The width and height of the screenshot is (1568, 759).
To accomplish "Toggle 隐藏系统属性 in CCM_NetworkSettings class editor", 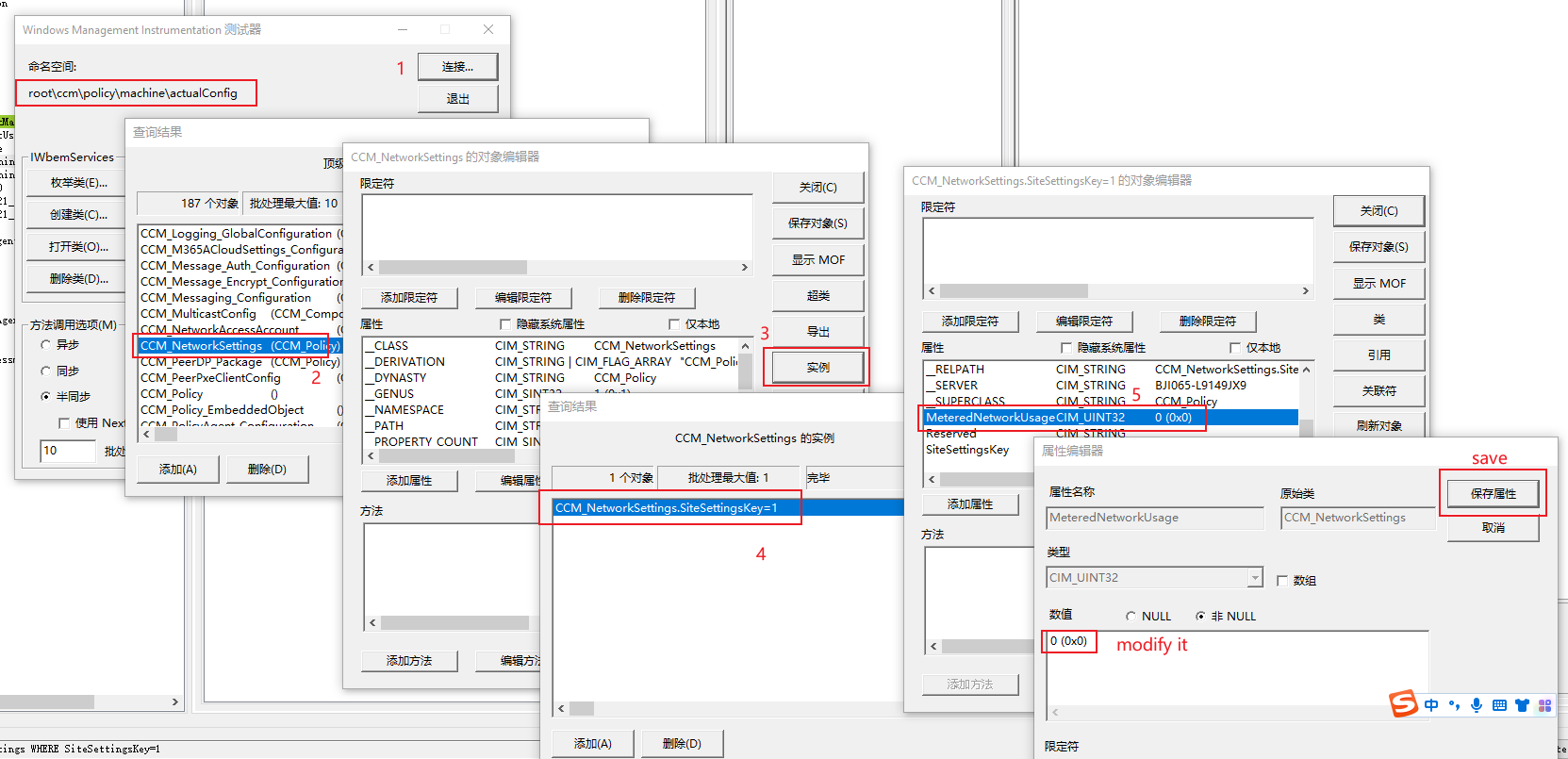I will tap(505, 324).
